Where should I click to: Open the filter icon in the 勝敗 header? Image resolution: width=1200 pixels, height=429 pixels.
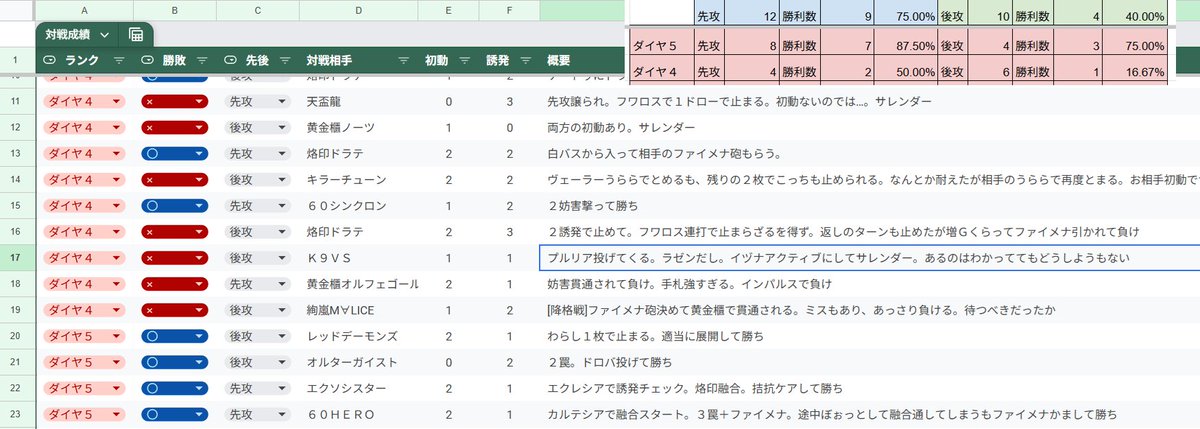click(203, 61)
